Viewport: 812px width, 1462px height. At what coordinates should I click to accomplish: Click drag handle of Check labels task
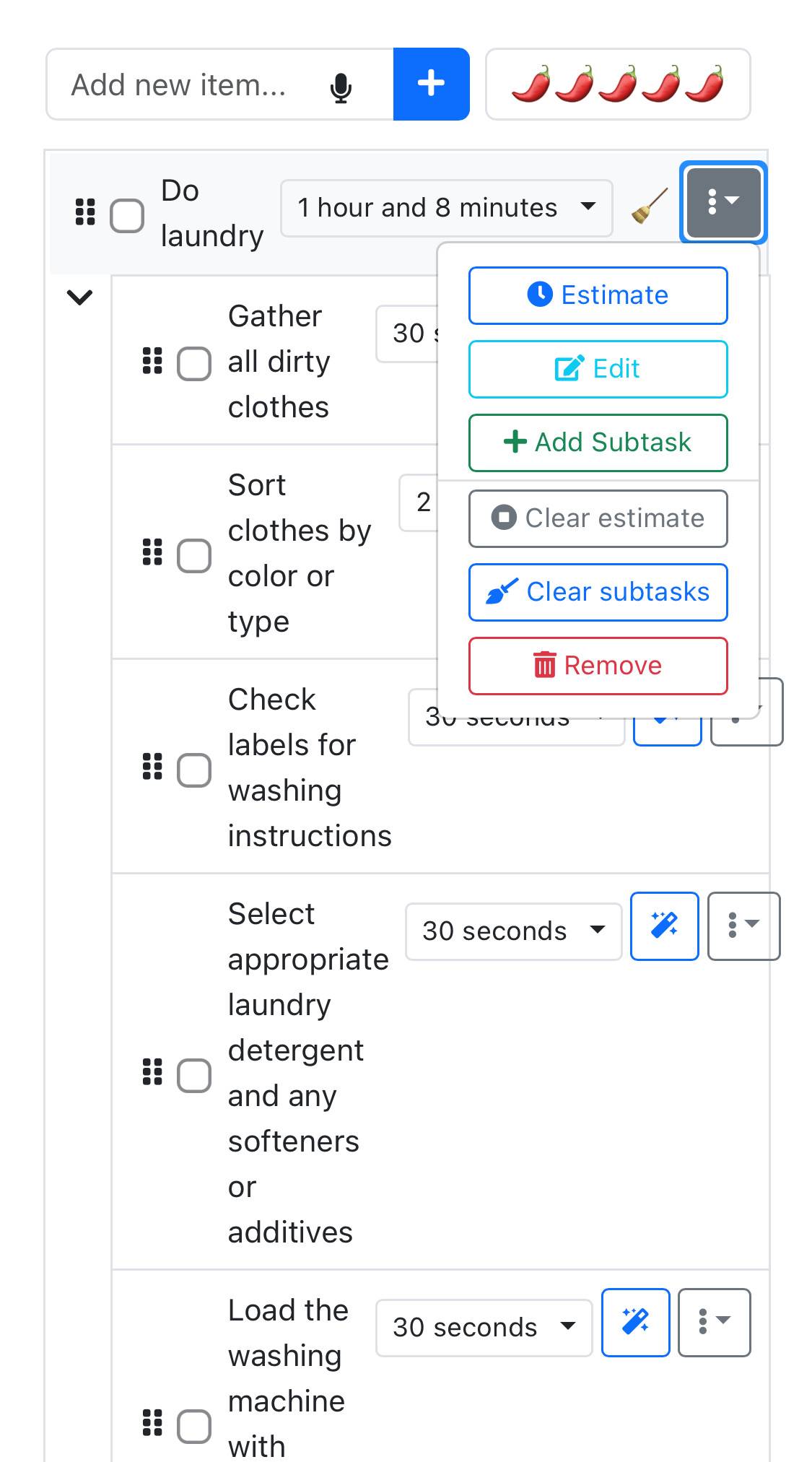coord(152,767)
